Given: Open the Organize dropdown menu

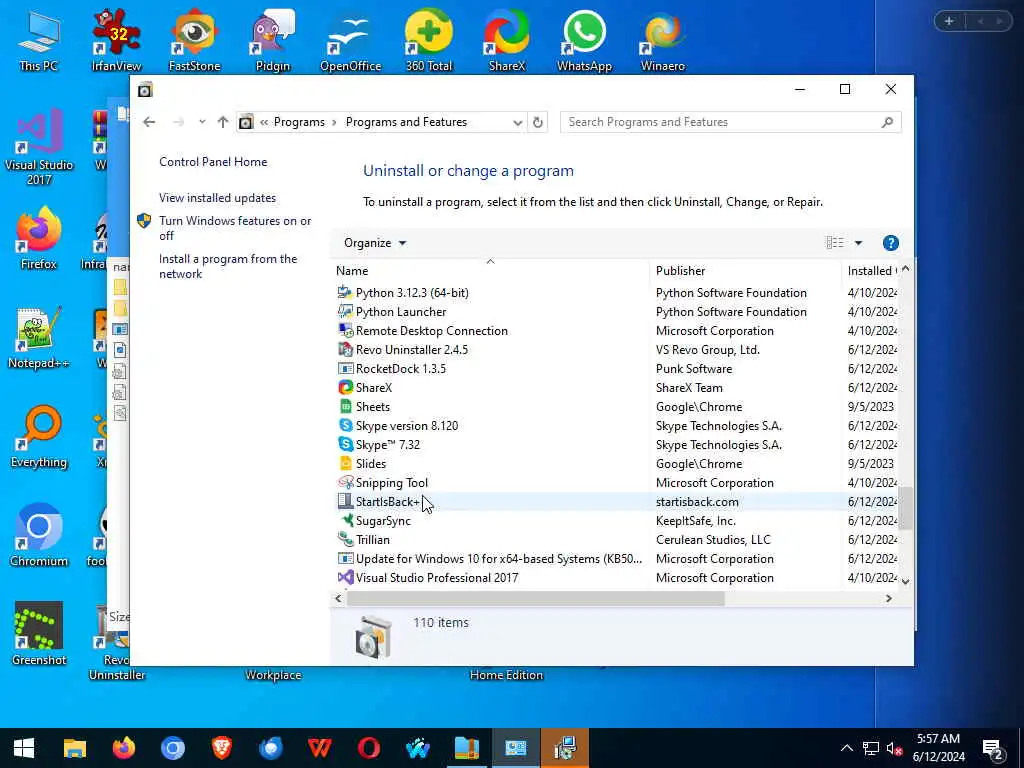Looking at the screenshot, I should click(x=375, y=243).
